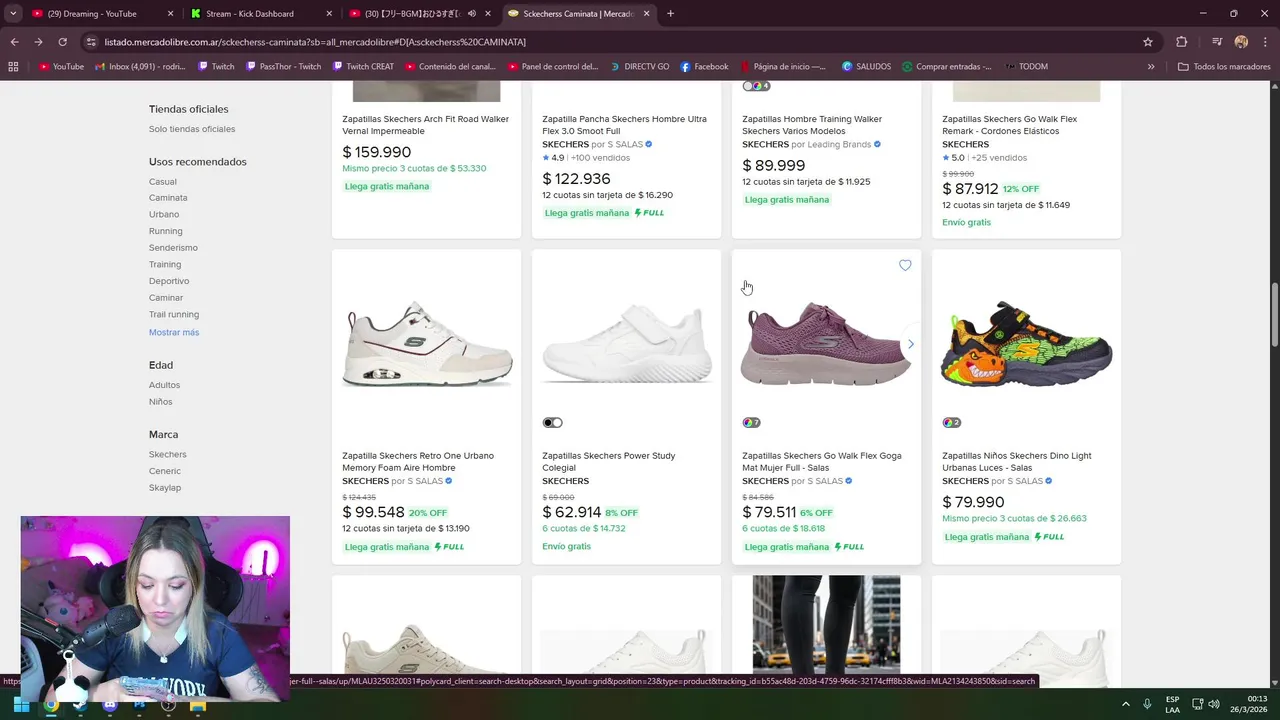Open the 'Todos los marcadores' folder

(x=1224, y=67)
